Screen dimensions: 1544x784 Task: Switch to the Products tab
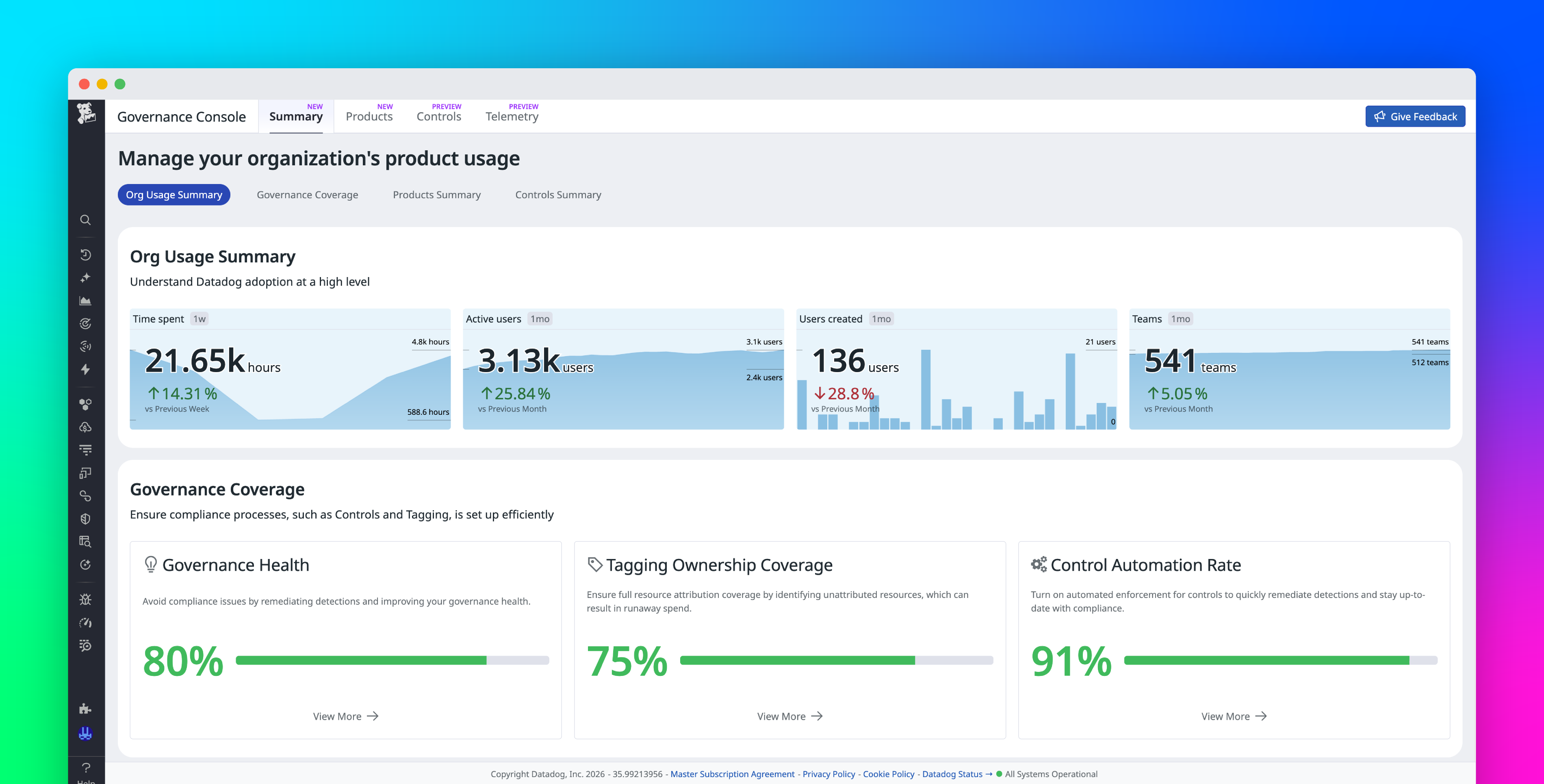point(369,116)
